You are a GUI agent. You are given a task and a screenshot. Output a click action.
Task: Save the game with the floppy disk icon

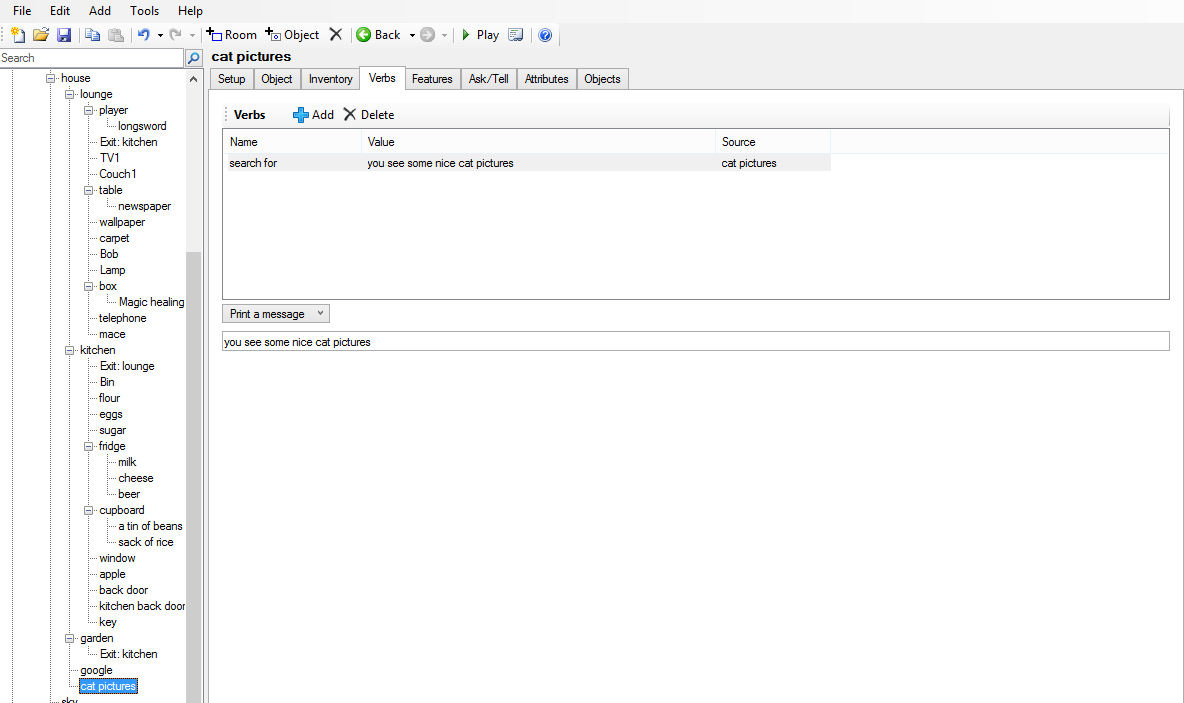(x=64, y=35)
